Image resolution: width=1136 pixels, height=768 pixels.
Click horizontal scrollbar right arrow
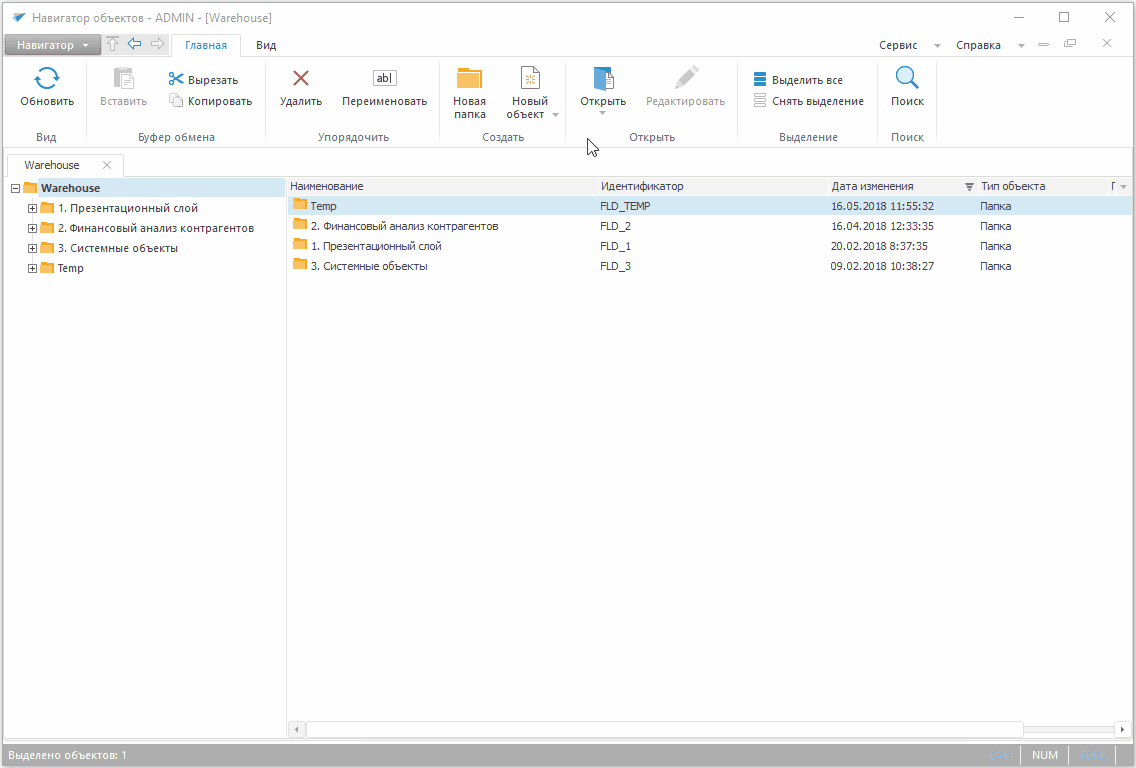(x=1122, y=730)
